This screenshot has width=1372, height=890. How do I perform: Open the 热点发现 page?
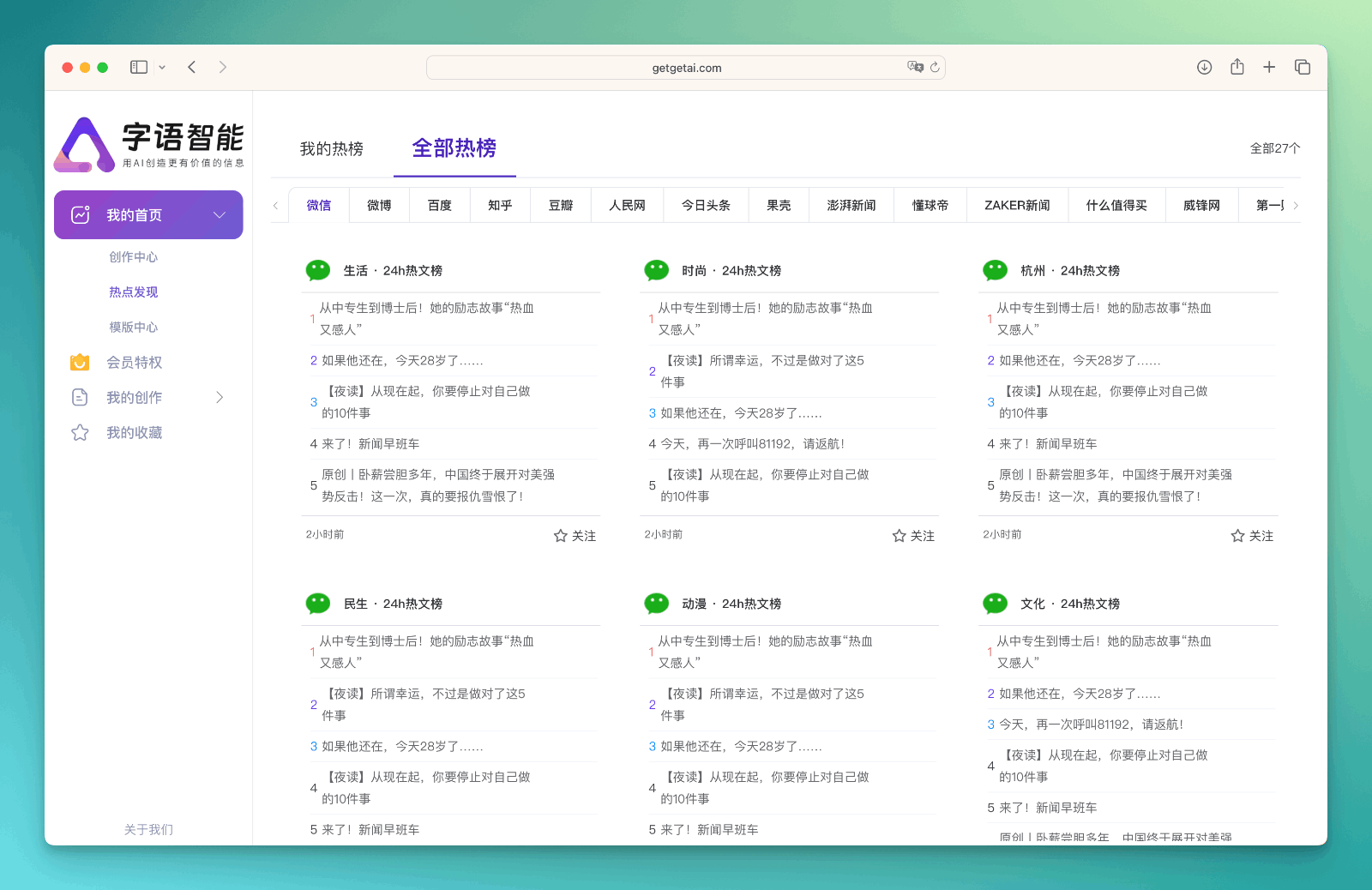pyautogui.click(x=133, y=292)
